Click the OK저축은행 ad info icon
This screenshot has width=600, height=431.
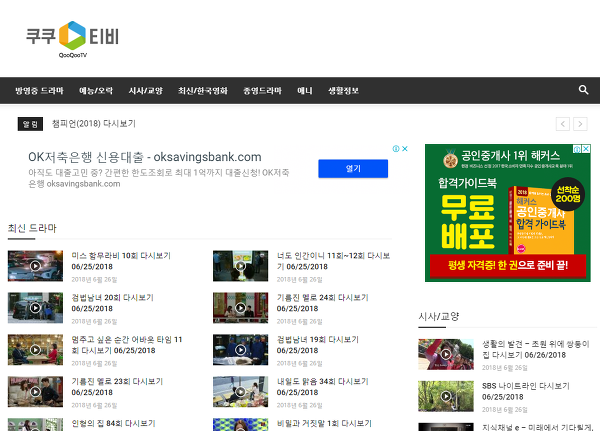tap(396, 149)
